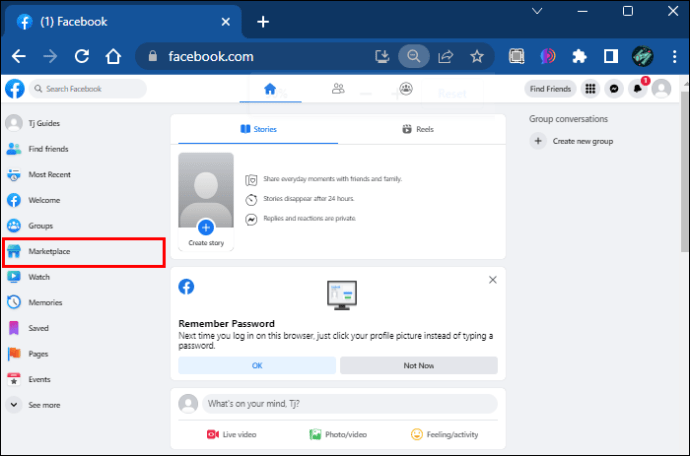Click the Create story thumbnail

[x=206, y=202]
